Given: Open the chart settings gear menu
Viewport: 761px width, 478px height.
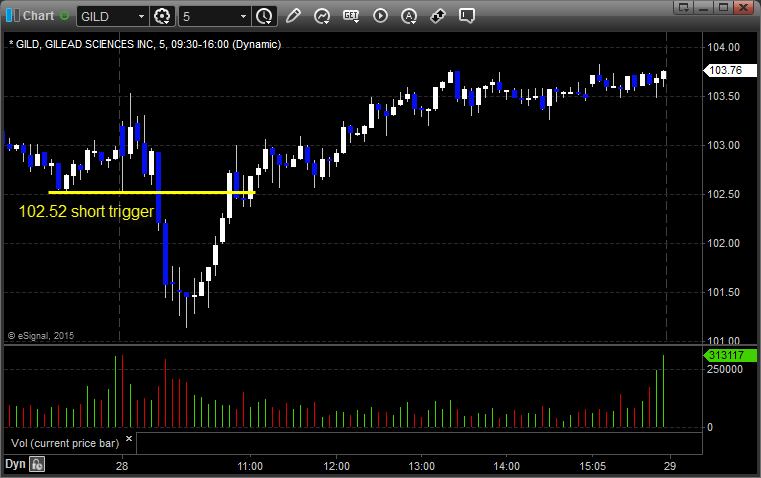Looking at the screenshot, I should pos(162,16).
